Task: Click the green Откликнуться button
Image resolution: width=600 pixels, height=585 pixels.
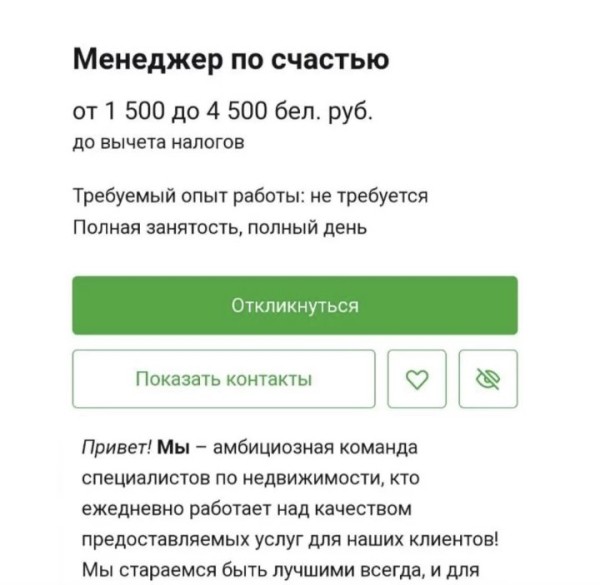Action: (294, 305)
